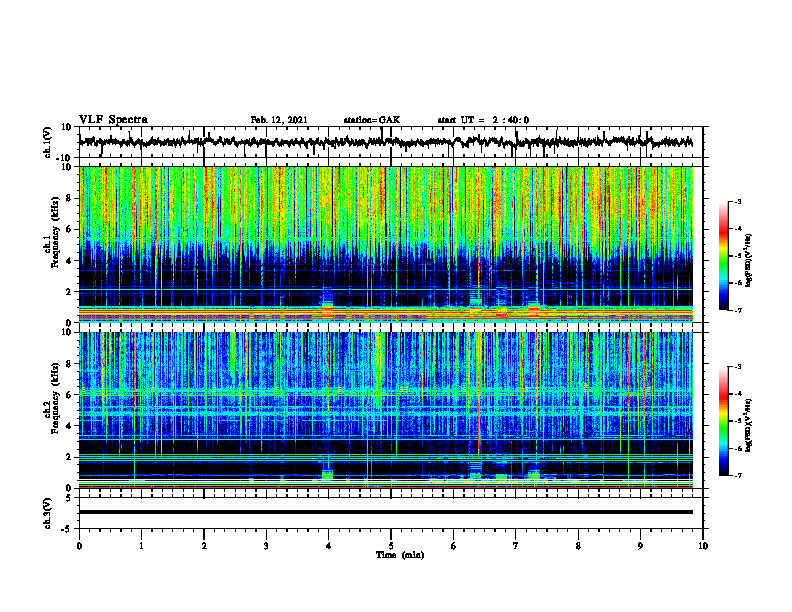Click time axis tick label "6"

[454, 546]
